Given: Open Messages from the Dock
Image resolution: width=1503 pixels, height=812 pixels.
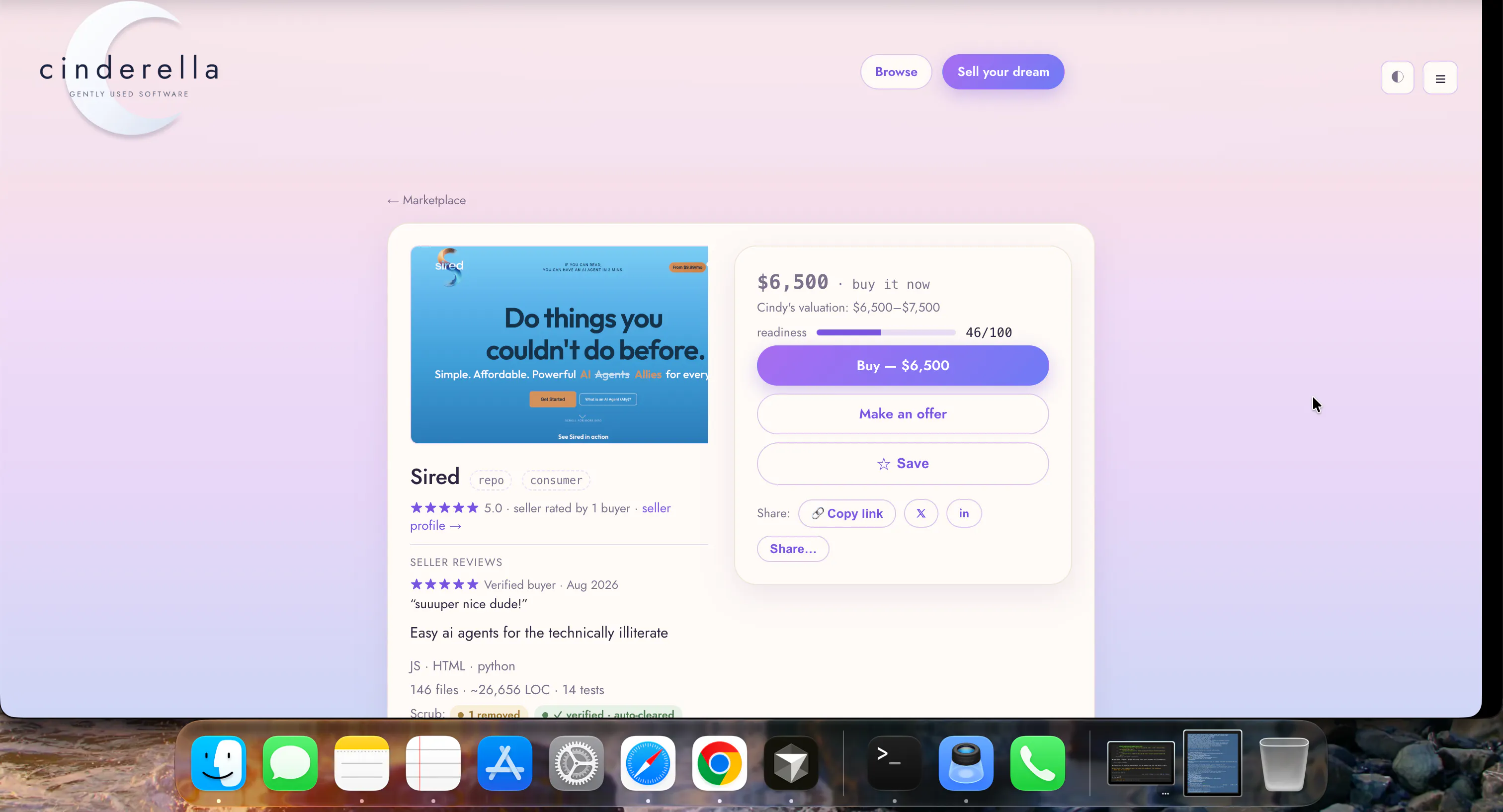Looking at the screenshot, I should 290,763.
